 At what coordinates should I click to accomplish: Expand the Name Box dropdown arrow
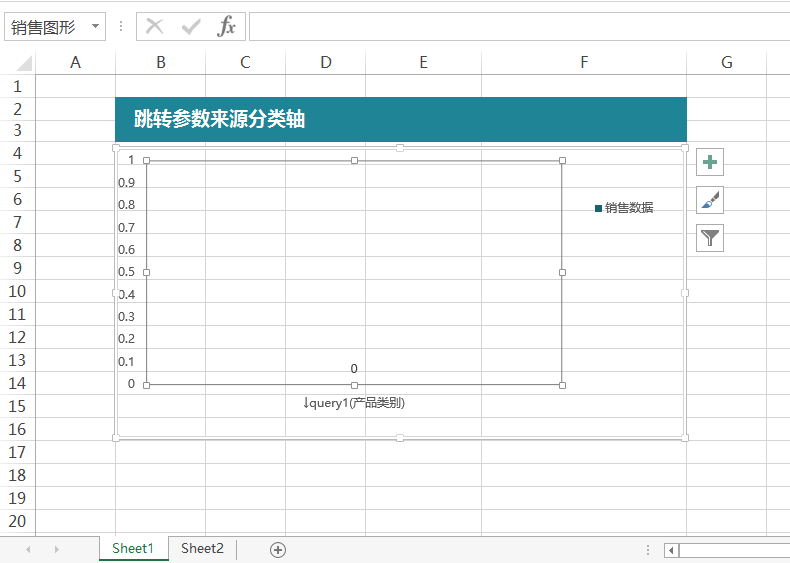95,26
